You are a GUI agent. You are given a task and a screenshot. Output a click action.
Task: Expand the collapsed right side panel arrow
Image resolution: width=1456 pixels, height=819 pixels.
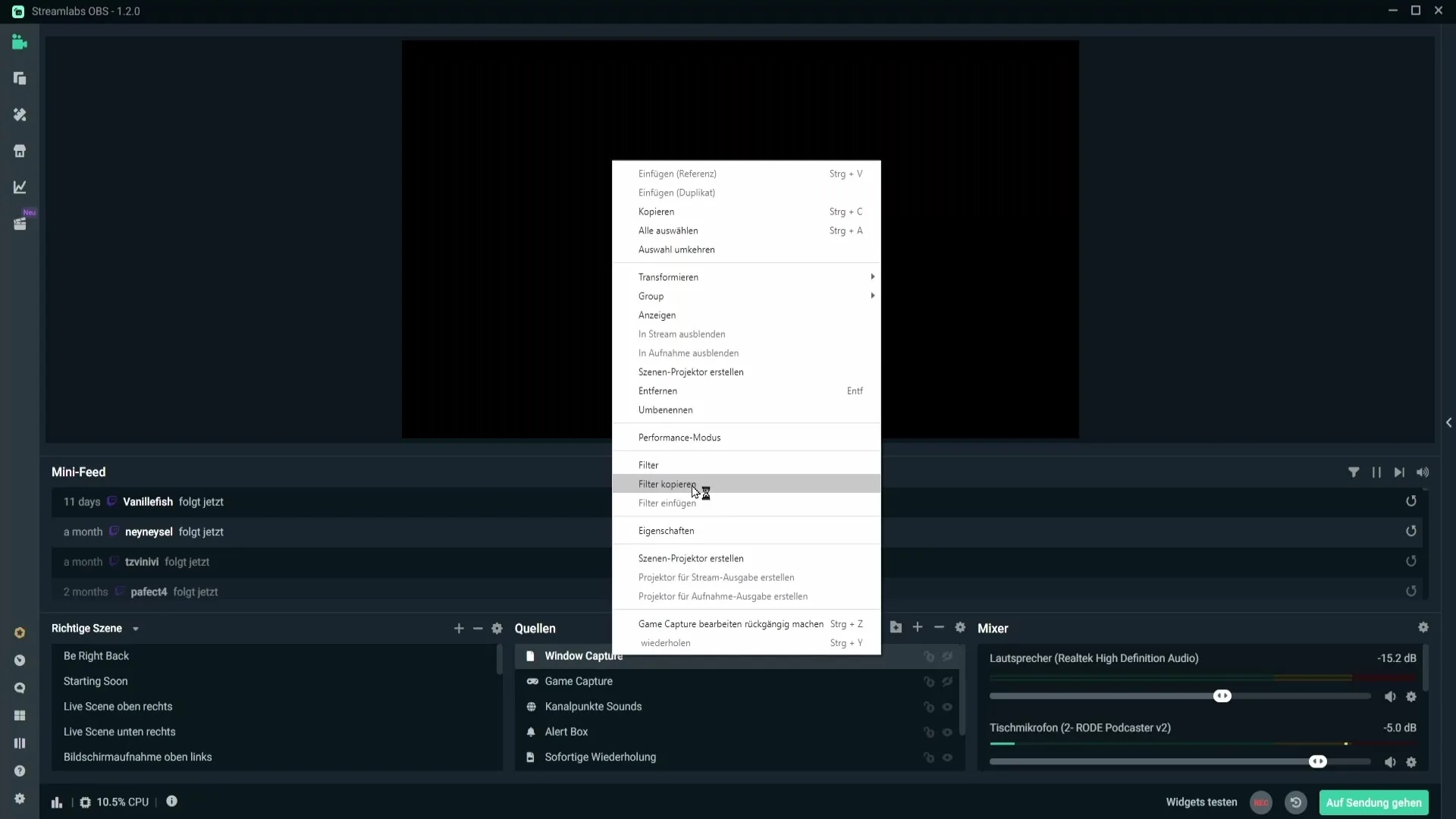1448,422
